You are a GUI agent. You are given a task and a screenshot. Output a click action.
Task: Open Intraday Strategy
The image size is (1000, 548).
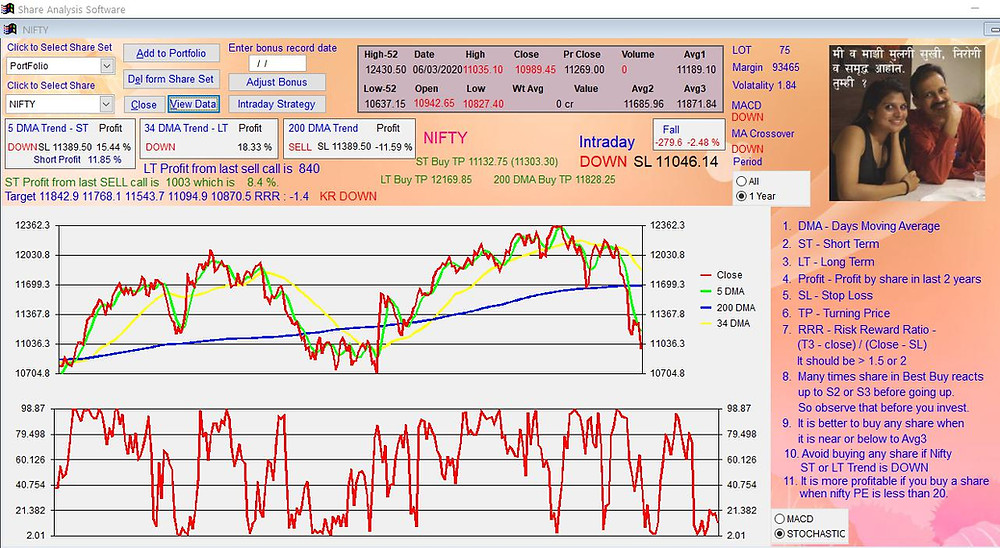click(x=277, y=104)
